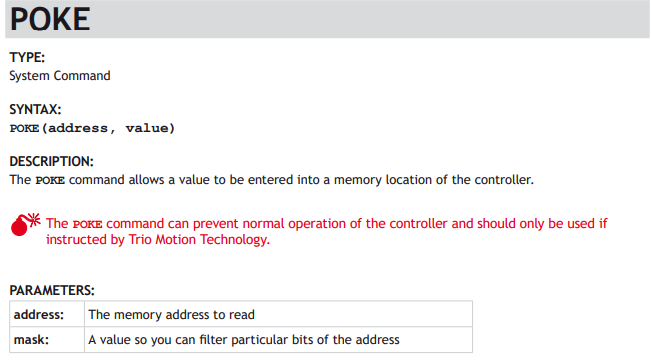
Task: Click the System Command text
Action: coord(60,76)
